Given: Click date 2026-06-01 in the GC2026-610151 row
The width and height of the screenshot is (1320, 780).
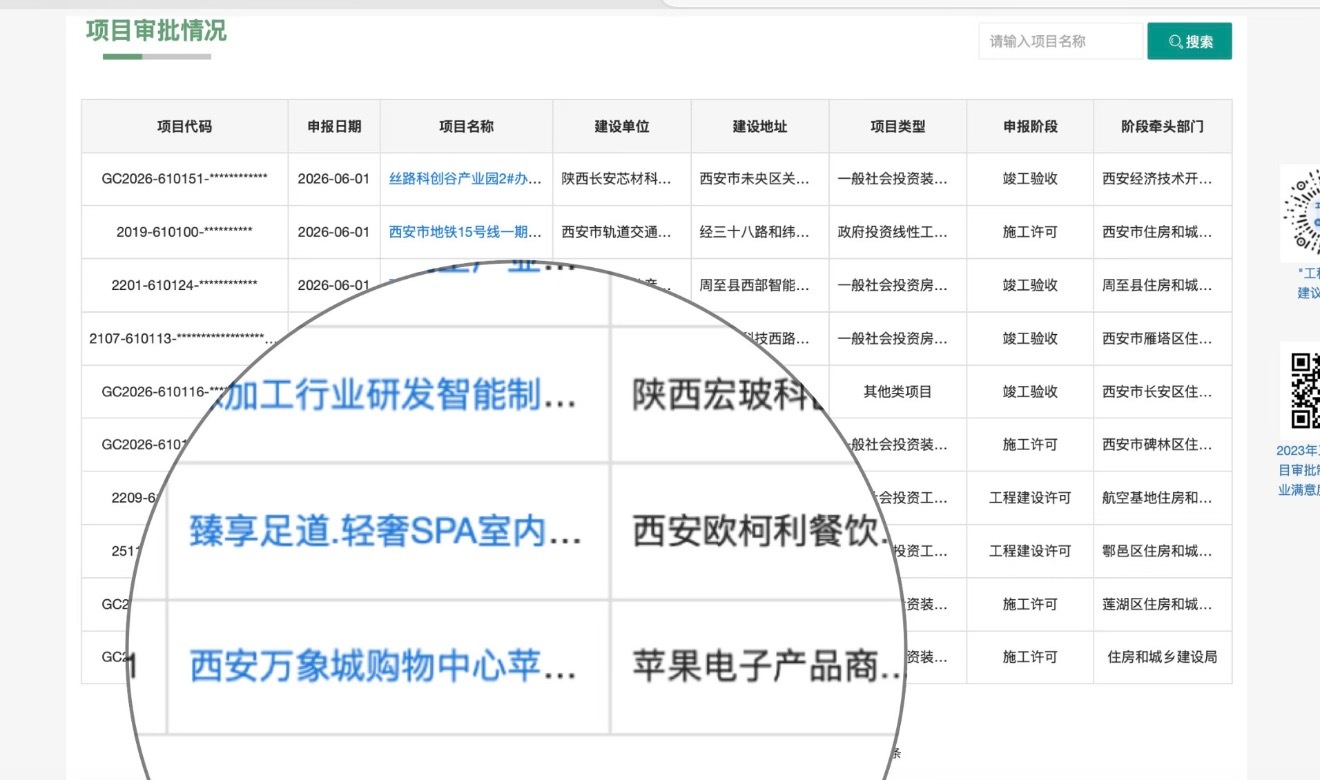Looking at the screenshot, I should [x=334, y=179].
